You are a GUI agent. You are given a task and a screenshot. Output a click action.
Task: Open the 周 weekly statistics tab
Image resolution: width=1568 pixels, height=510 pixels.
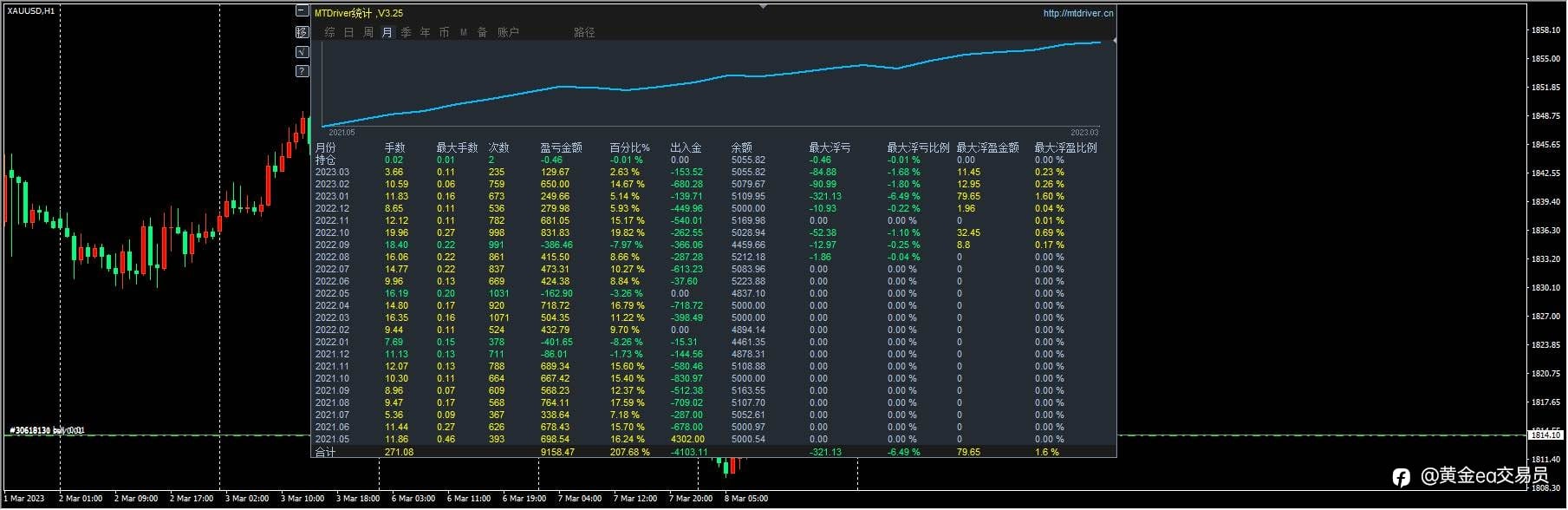[x=368, y=33]
